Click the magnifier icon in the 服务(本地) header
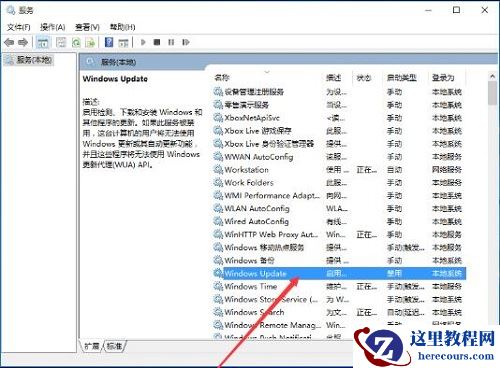This screenshot has height=368, width=500. point(90,62)
